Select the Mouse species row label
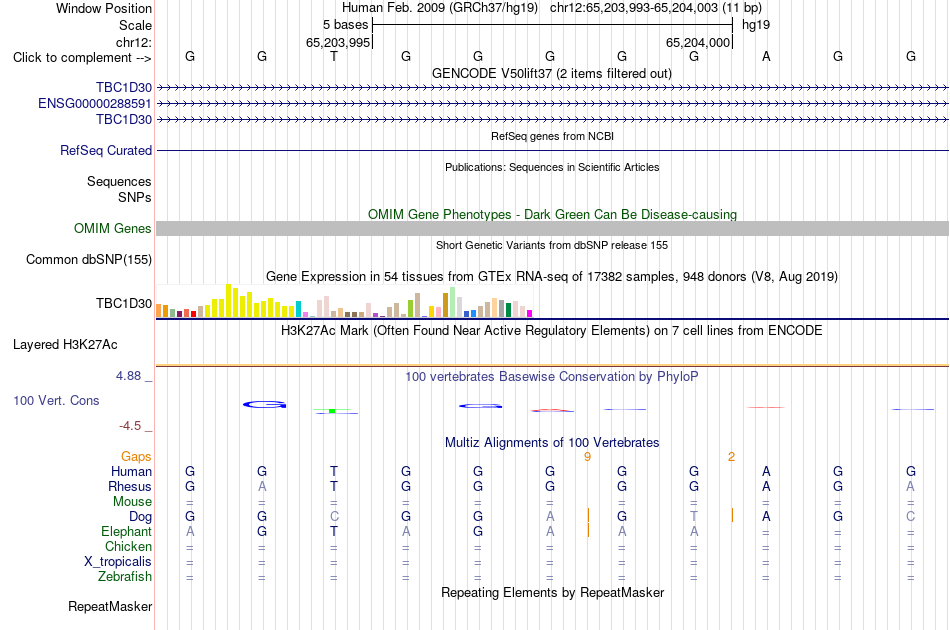Viewport: 950px width, 630px height. coord(132,502)
